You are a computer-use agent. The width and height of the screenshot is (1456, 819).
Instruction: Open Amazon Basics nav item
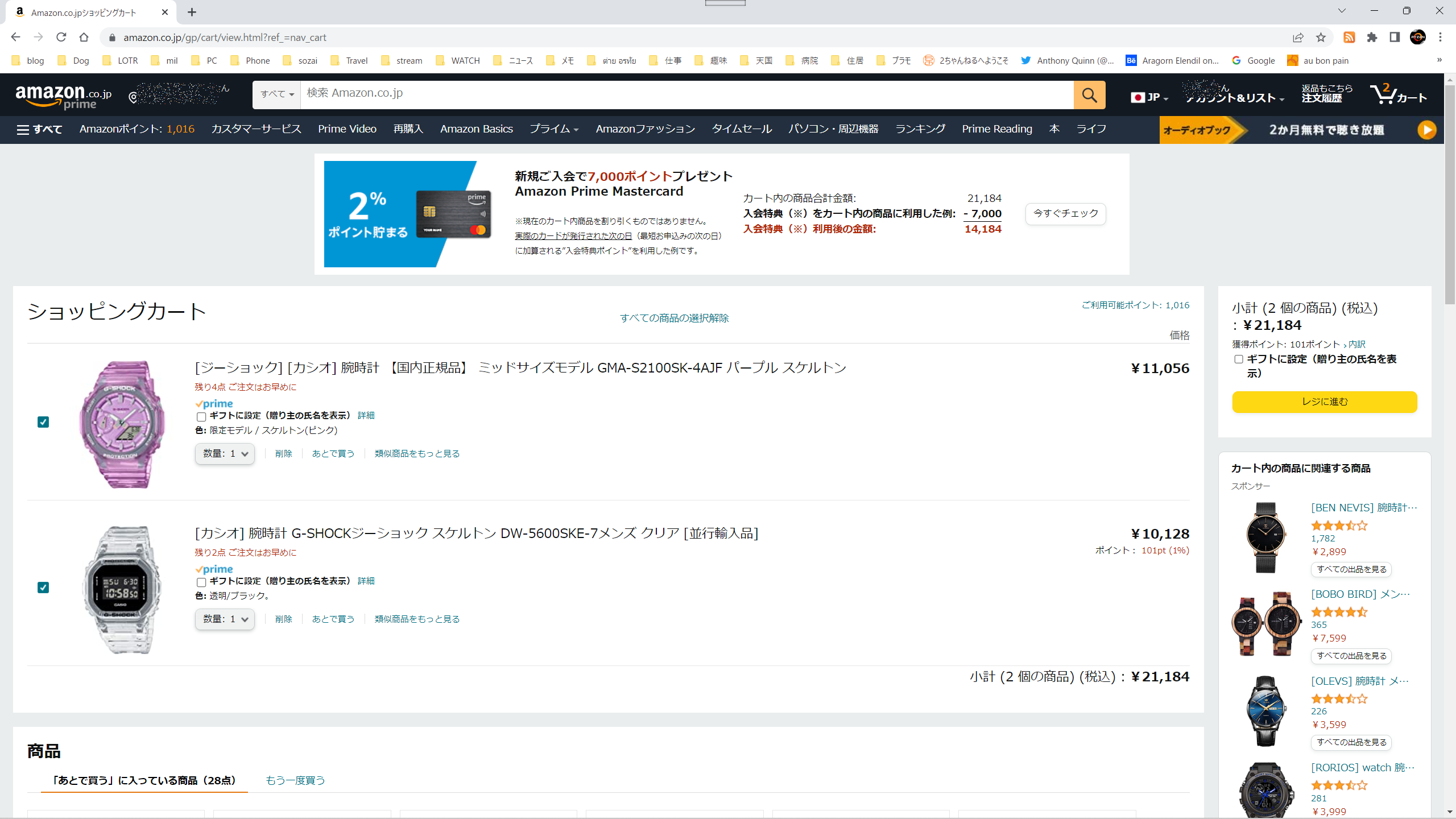pyautogui.click(x=476, y=129)
